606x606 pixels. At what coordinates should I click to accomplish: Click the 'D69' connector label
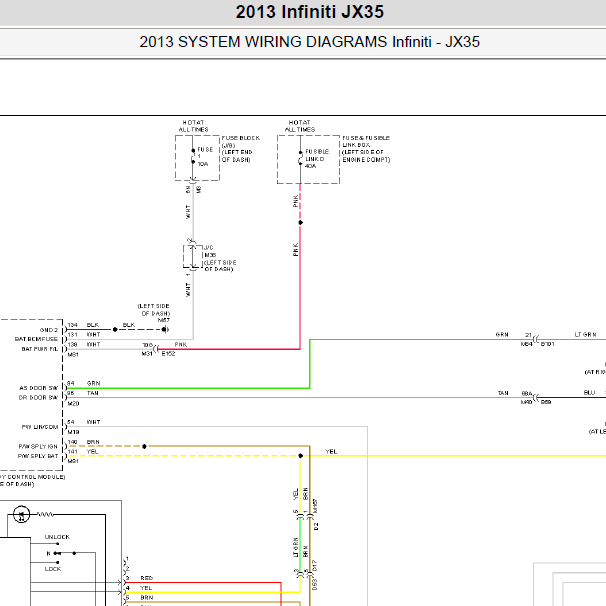(545, 402)
